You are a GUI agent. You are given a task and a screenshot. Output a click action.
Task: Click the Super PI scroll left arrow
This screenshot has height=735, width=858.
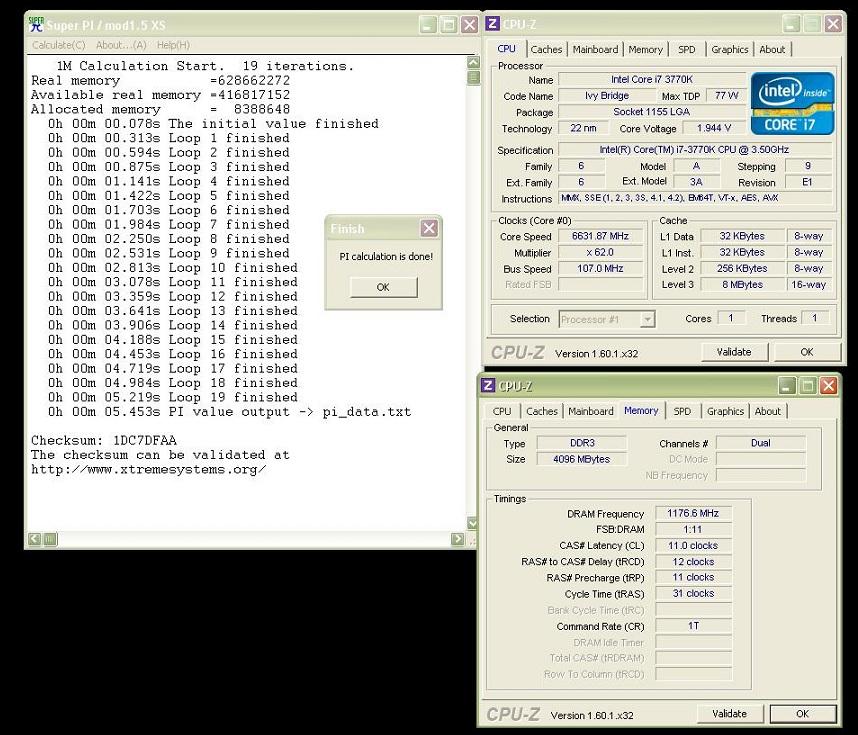(34, 539)
